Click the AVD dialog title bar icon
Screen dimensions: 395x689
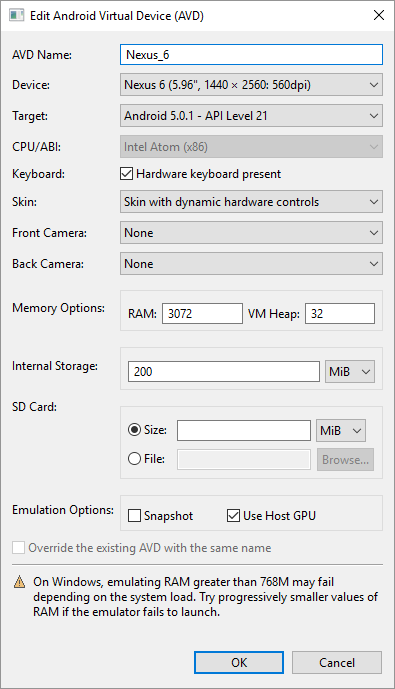[16, 15]
